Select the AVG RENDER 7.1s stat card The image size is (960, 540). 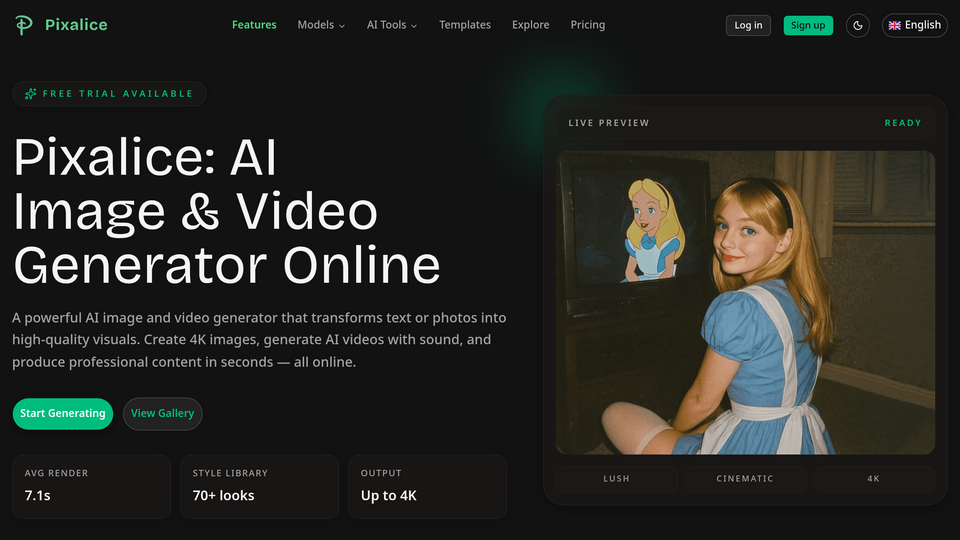coord(91,487)
